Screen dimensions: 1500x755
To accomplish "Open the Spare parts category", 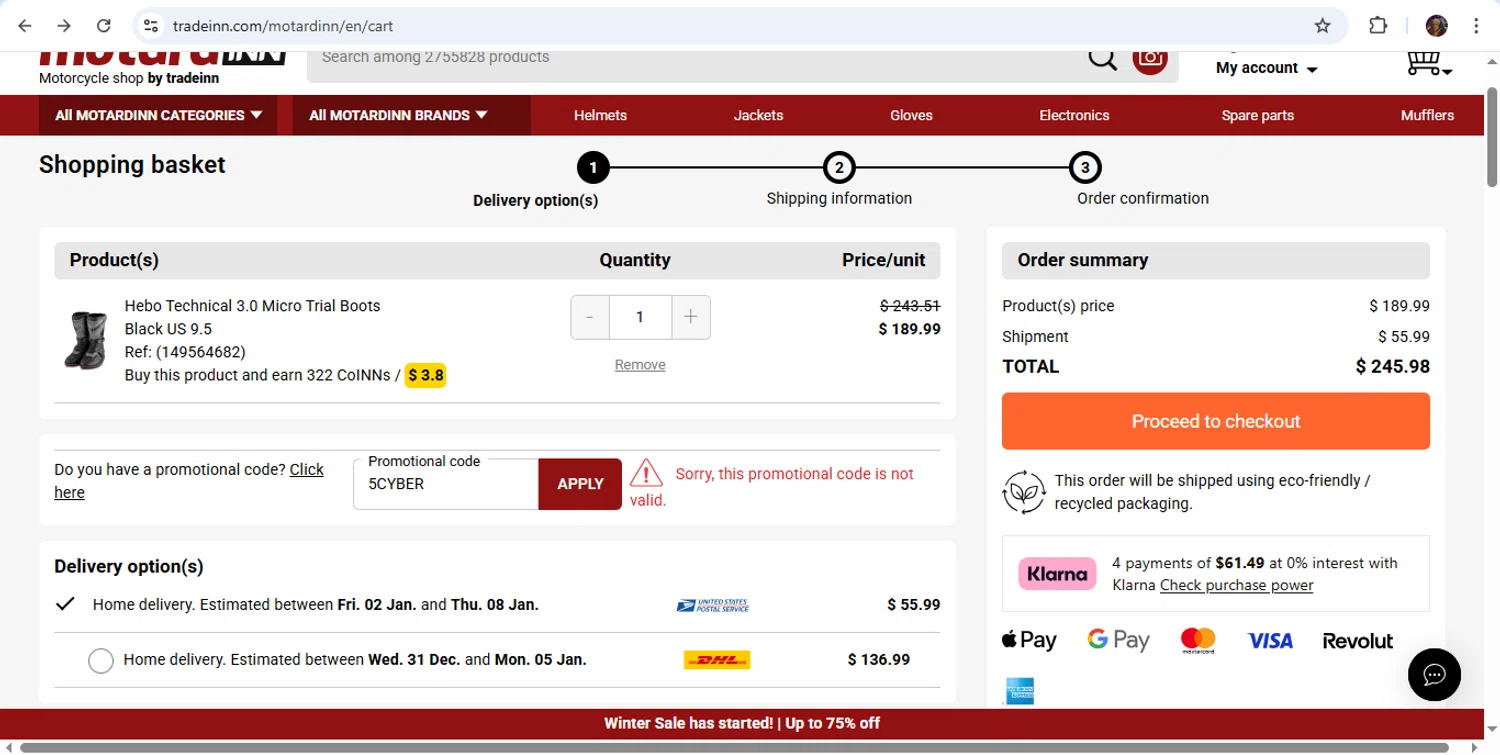I will coord(1257,115).
